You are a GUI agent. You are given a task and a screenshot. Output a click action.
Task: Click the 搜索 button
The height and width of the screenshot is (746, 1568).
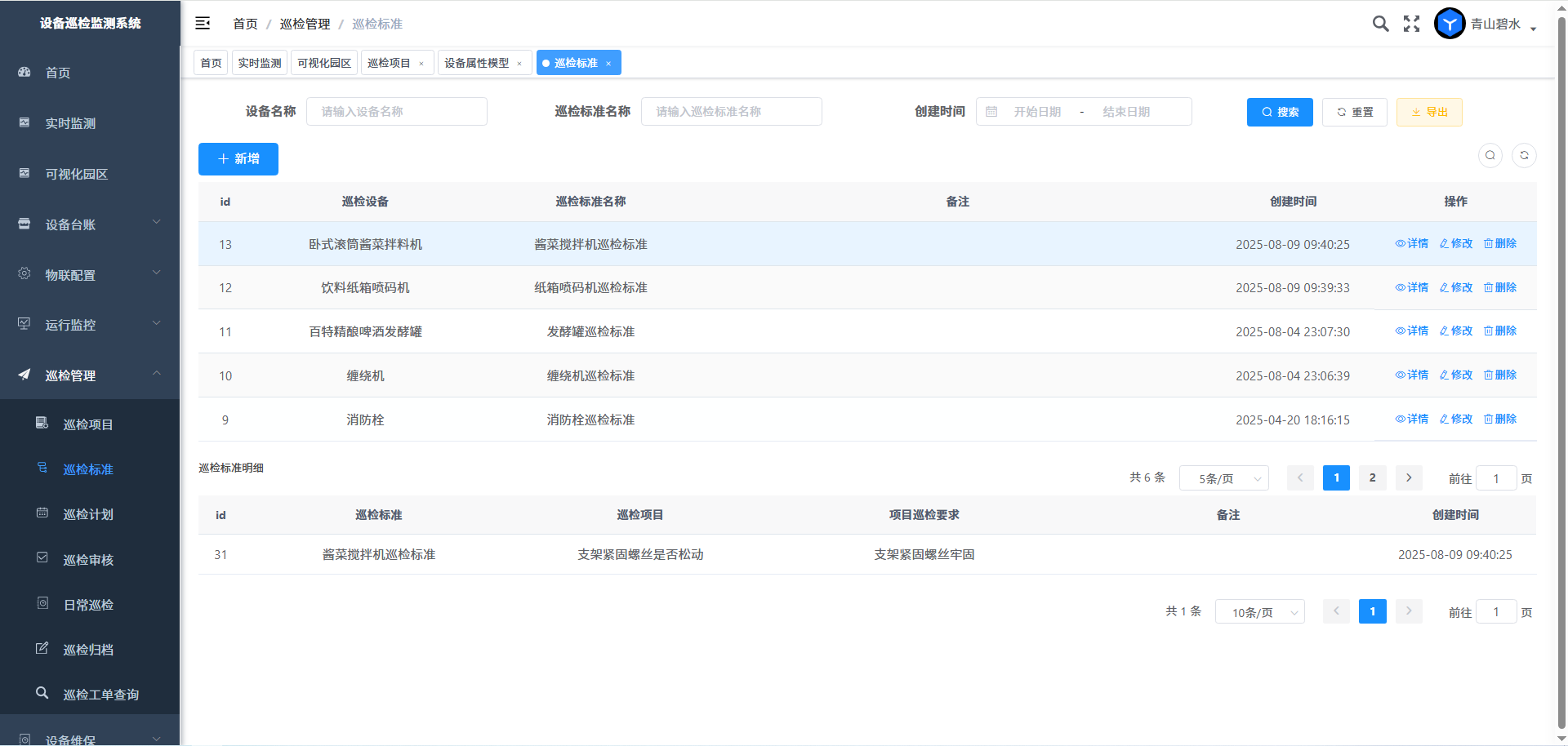click(x=1280, y=112)
